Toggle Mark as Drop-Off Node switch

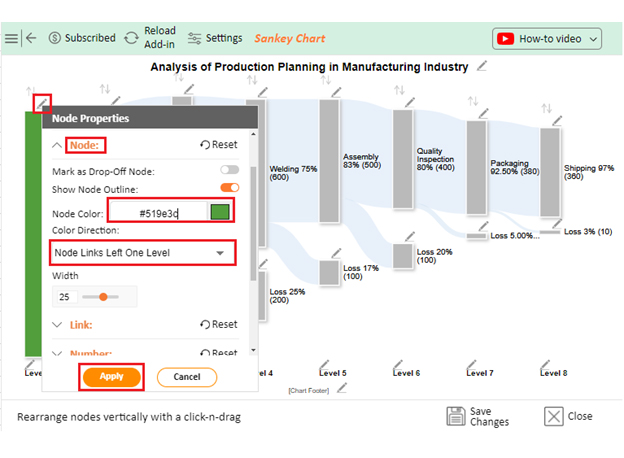(230, 170)
